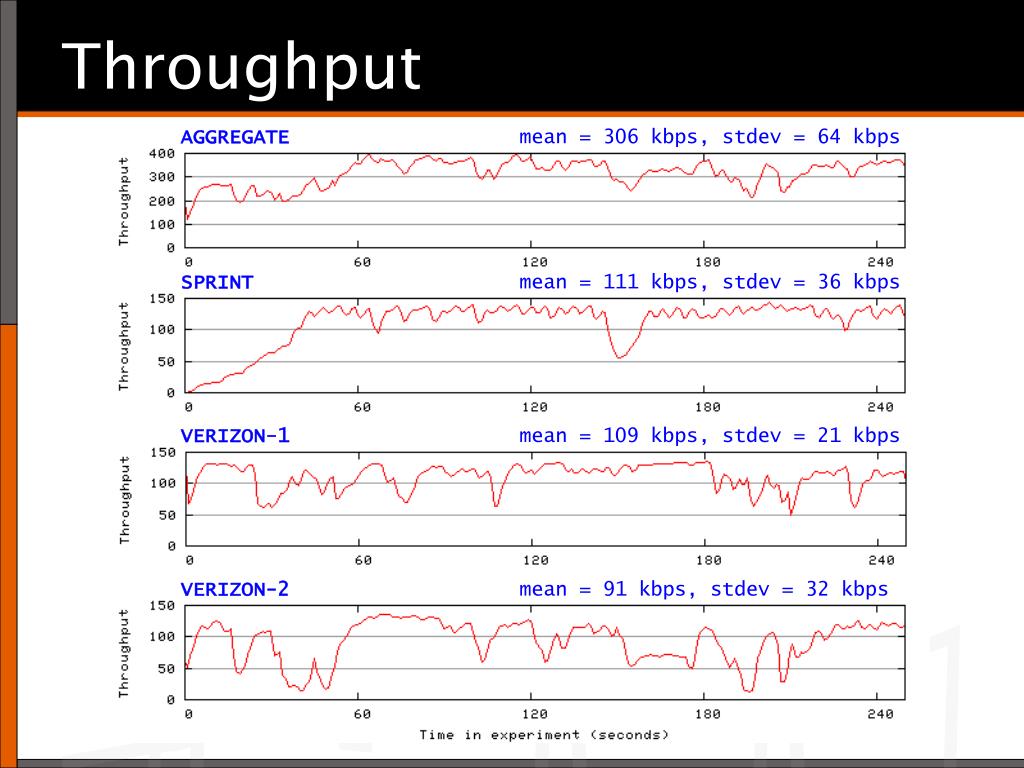Select the VERIZON-1 chart label
Screen dimensions: 1024x768
(x=234, y=436)
